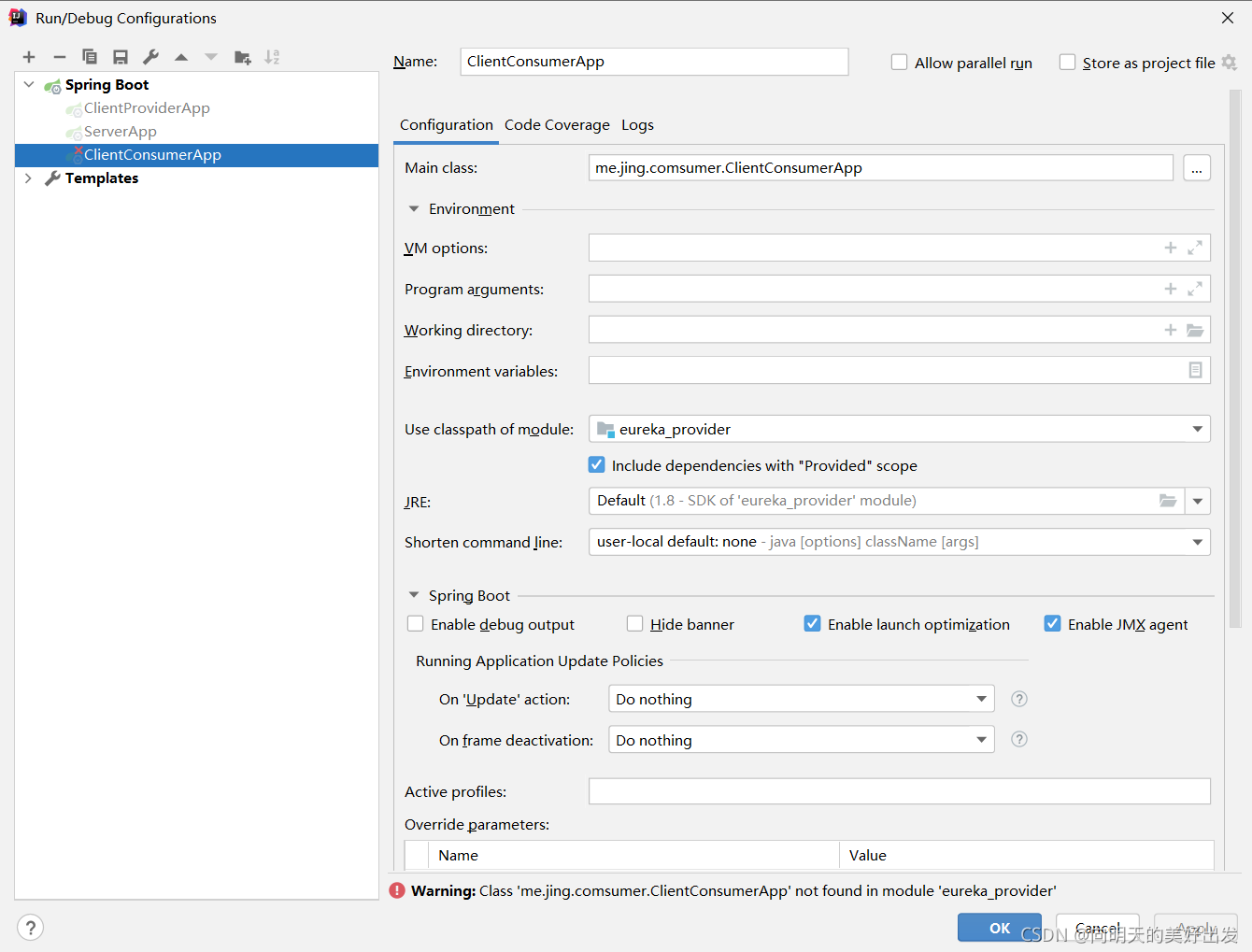1252x952 pixels.
Task: Browse folder for Working directory
Action: (1195, 330)
